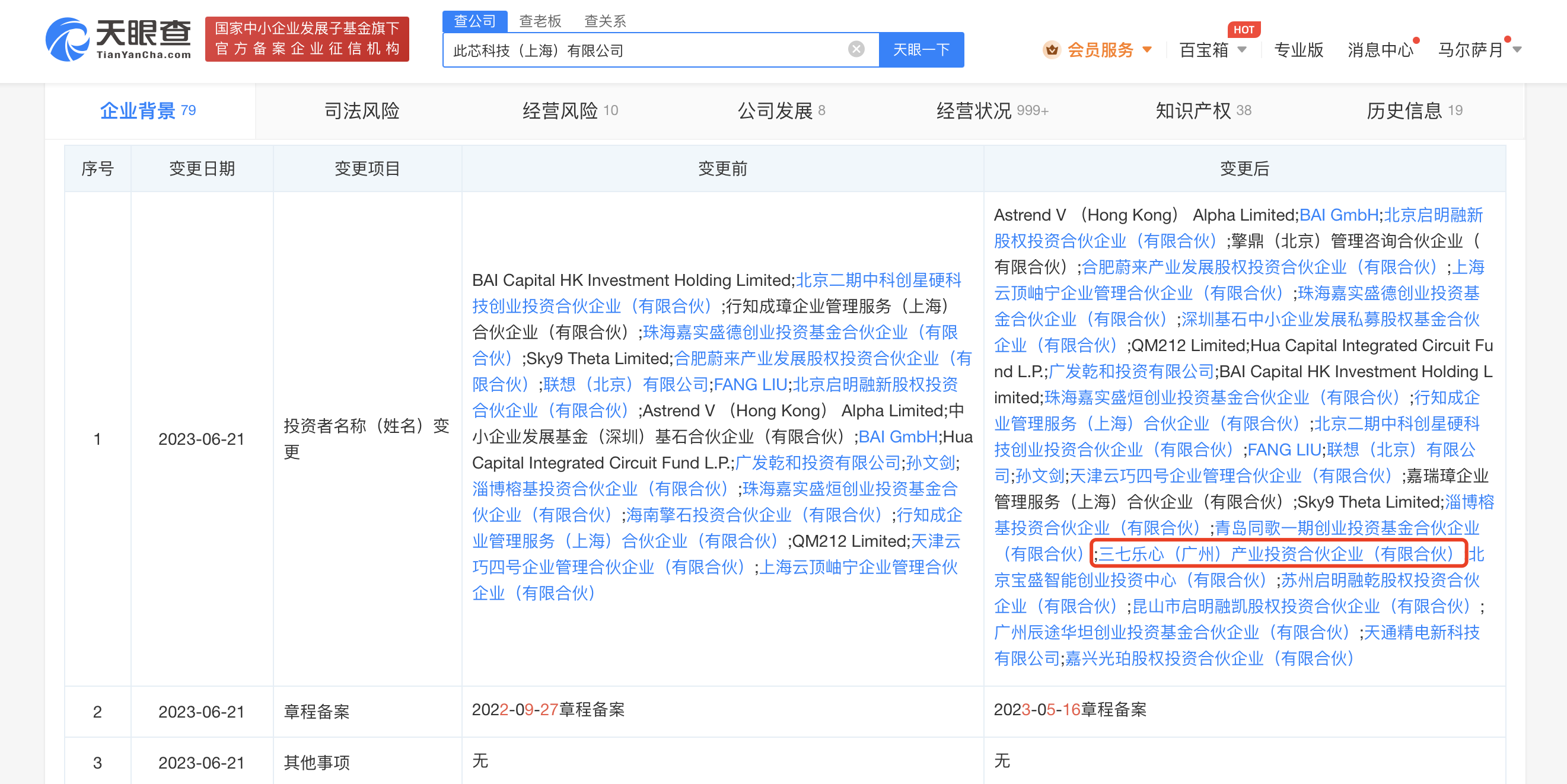
Task: Switch to the 经营风险 tab
Action: [570, 111]
